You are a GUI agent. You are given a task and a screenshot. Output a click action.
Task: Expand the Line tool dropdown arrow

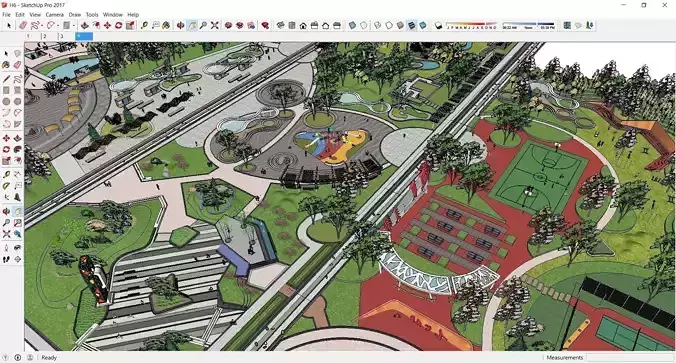42,25
